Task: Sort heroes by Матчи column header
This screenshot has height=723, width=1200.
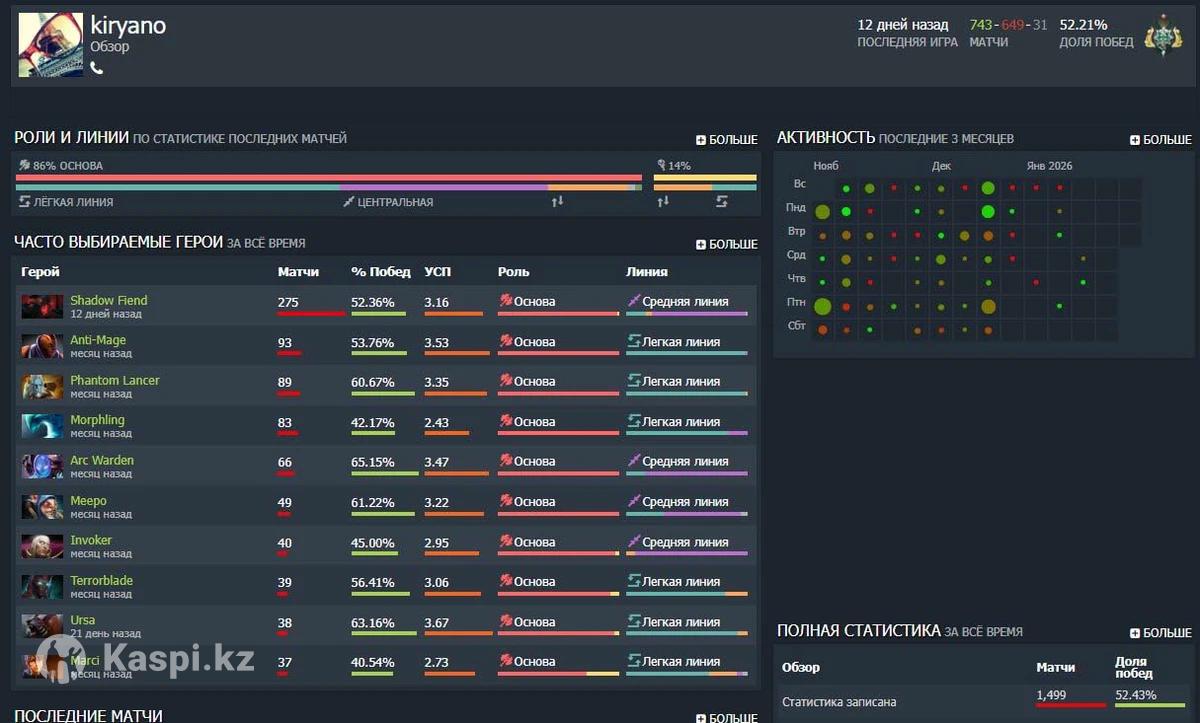Action: [298, 272]
